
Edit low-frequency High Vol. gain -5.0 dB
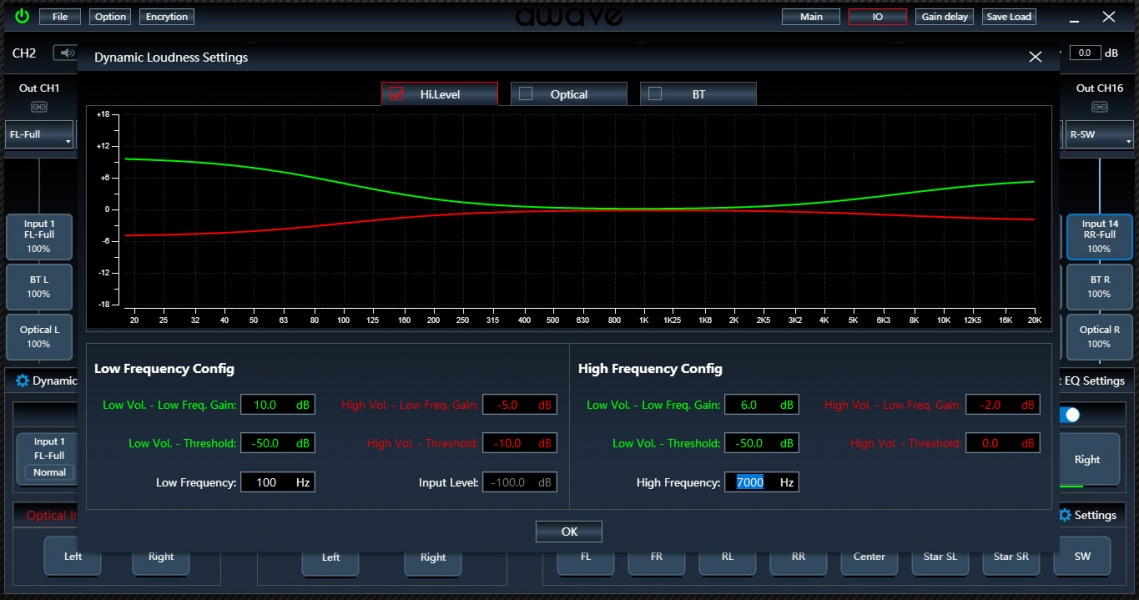519,405
